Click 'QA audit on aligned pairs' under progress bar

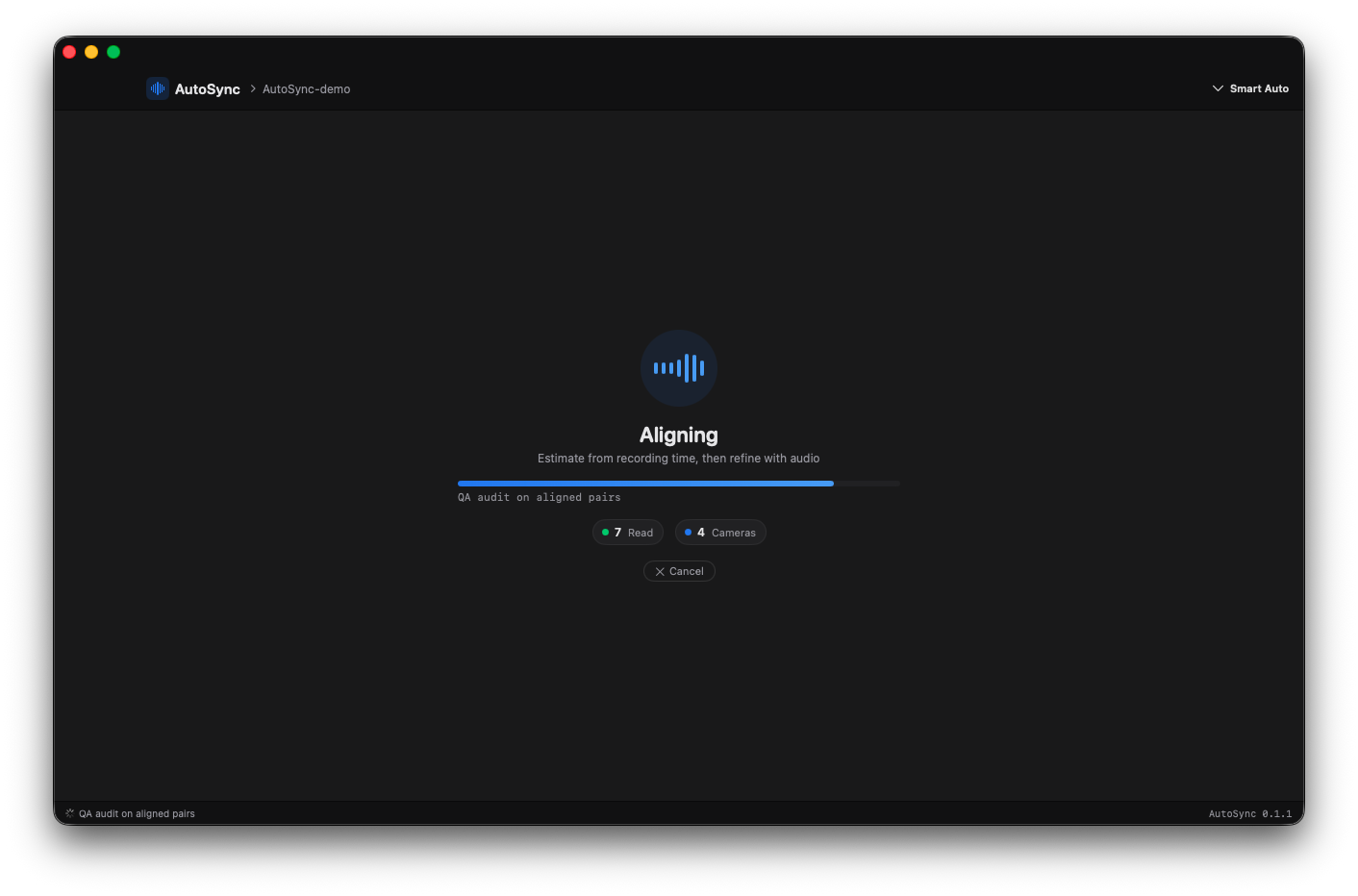pyautogui.click(x=540, y=498)
